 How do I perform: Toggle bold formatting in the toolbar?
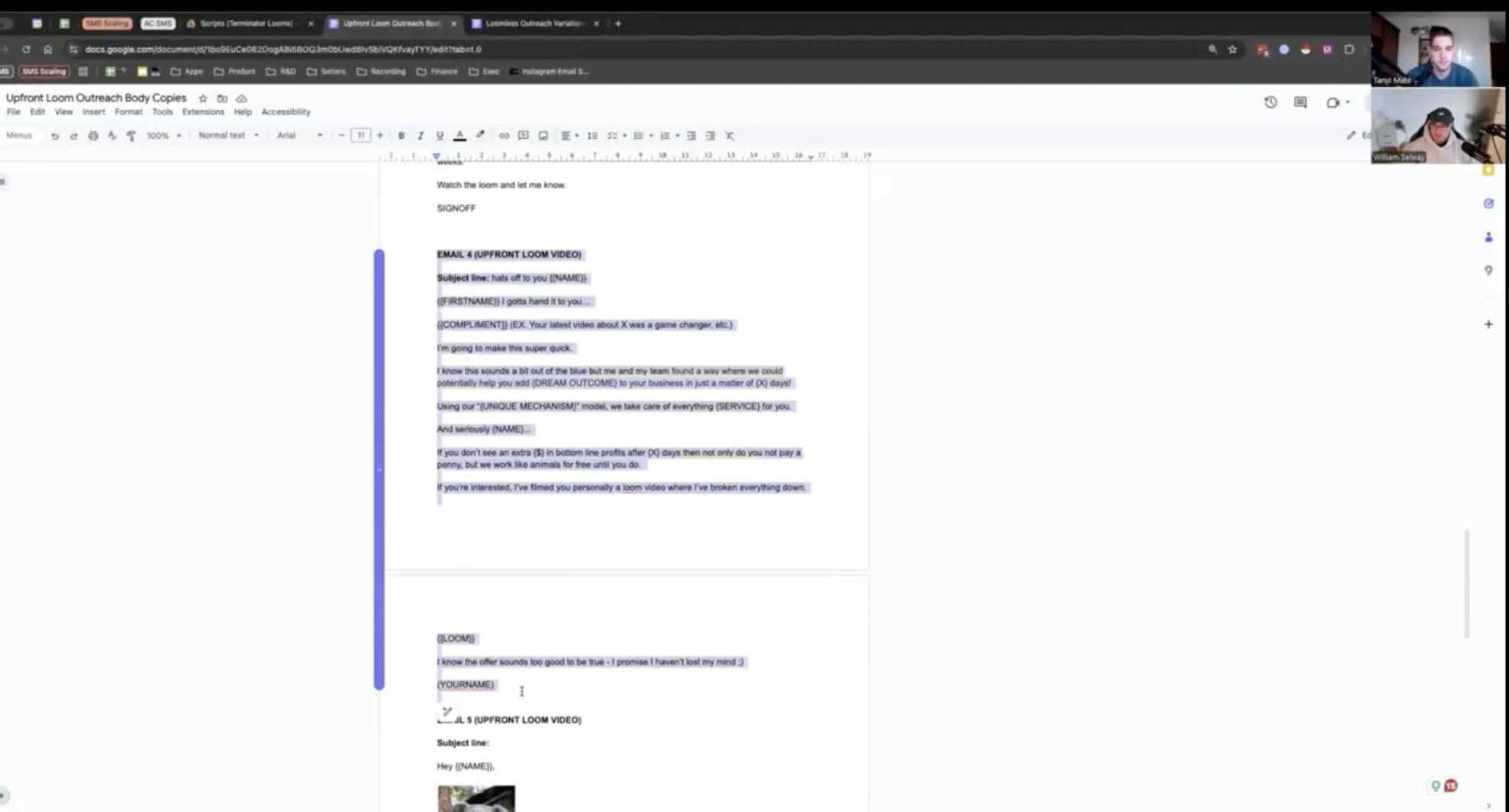click(x=401, y=136)
